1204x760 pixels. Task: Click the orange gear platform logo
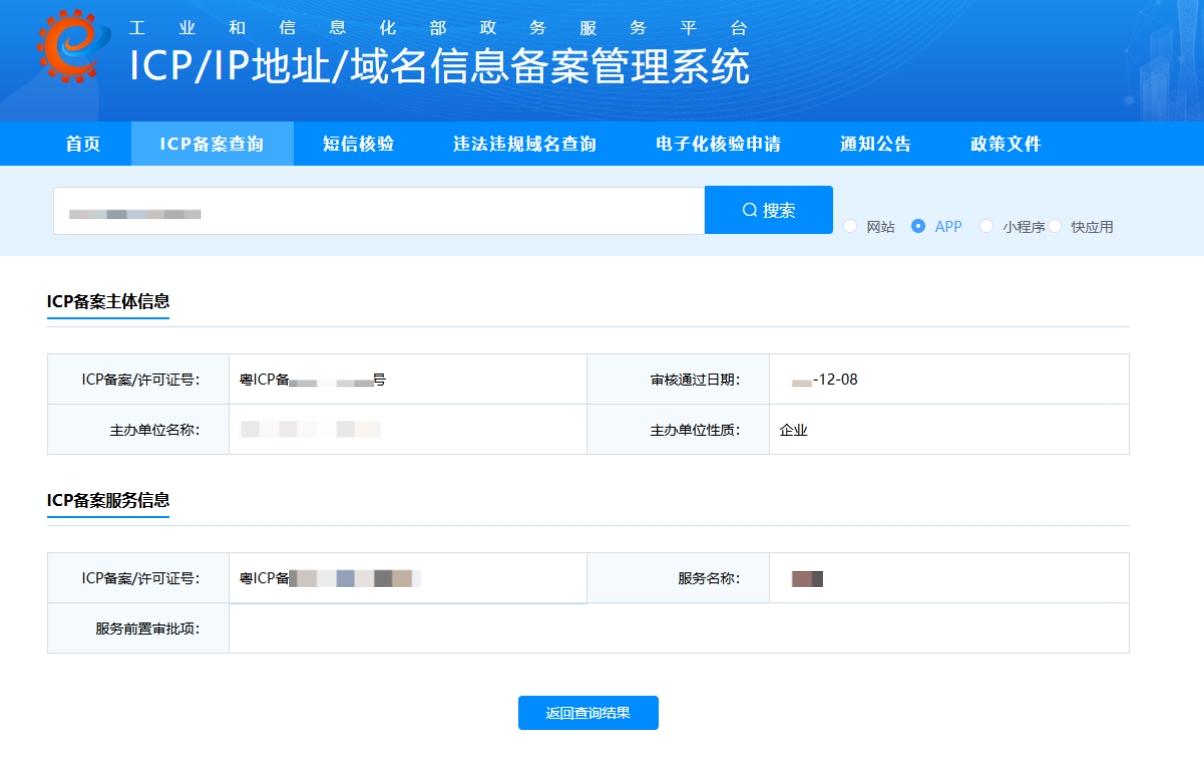[x=69, y=46]
